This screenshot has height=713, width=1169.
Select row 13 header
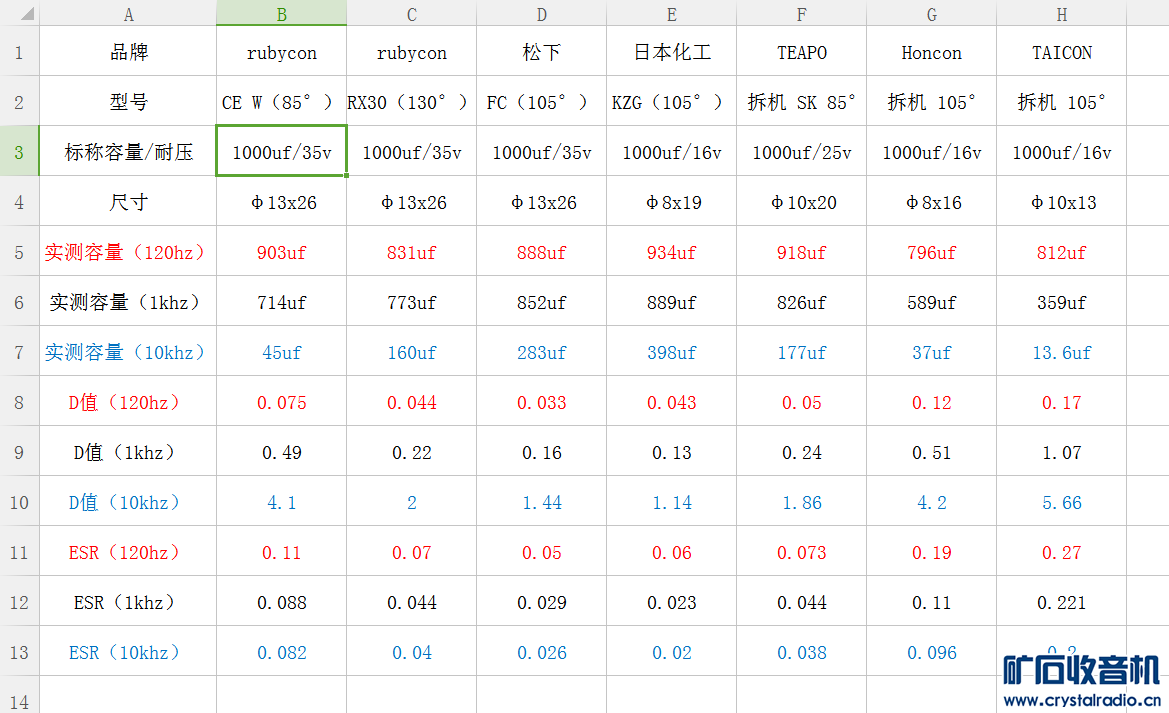[x=19, y=652]
